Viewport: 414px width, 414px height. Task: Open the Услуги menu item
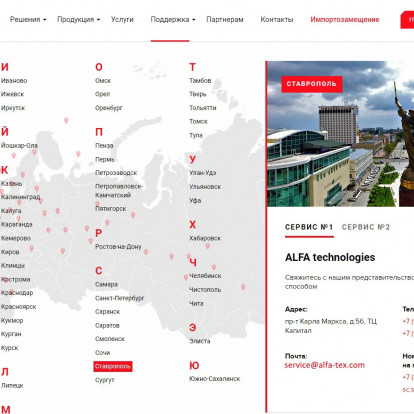122,19
